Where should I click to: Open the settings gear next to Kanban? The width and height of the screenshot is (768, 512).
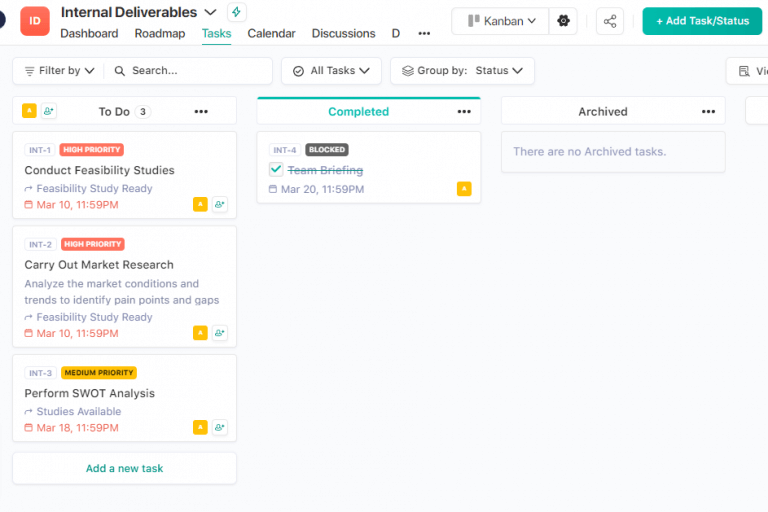pyautogui.click(x=563, y=21)
